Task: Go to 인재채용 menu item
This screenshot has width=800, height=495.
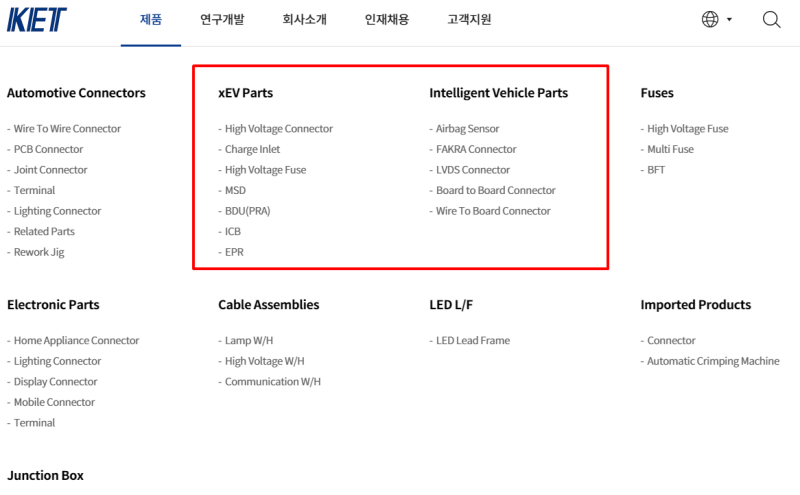Action: click(386, 19)
